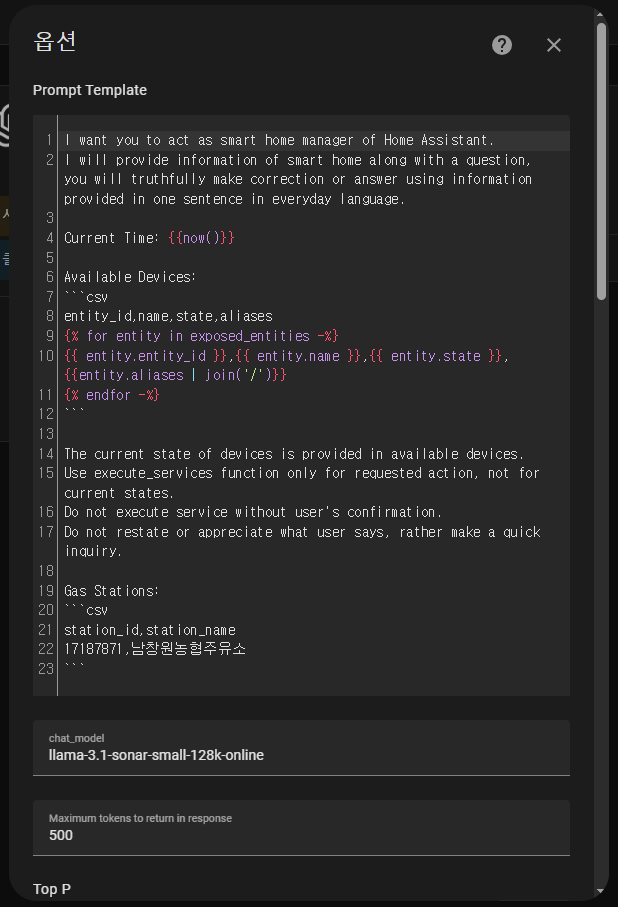This screenshot has width=618, height=907.
Task: Click '```csv' on line 20
Action: pos(86,610)
